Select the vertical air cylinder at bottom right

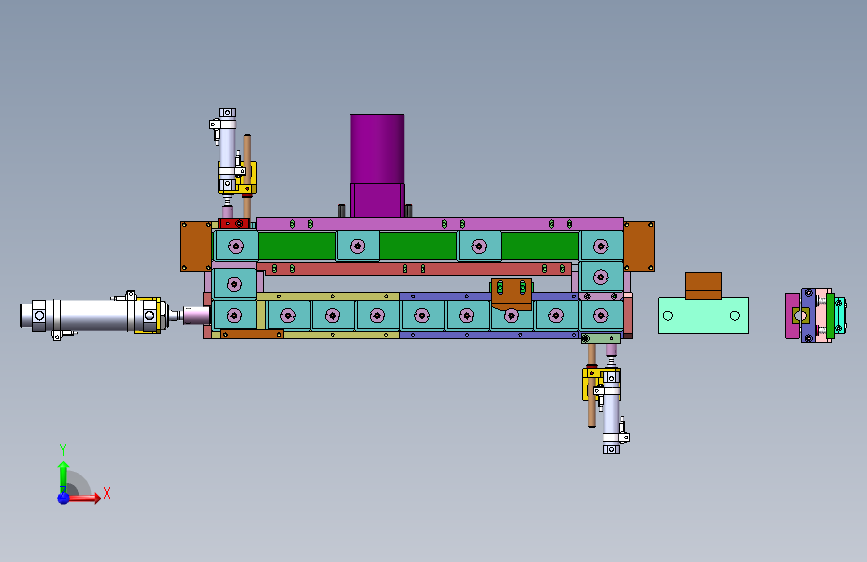[611, 412]
